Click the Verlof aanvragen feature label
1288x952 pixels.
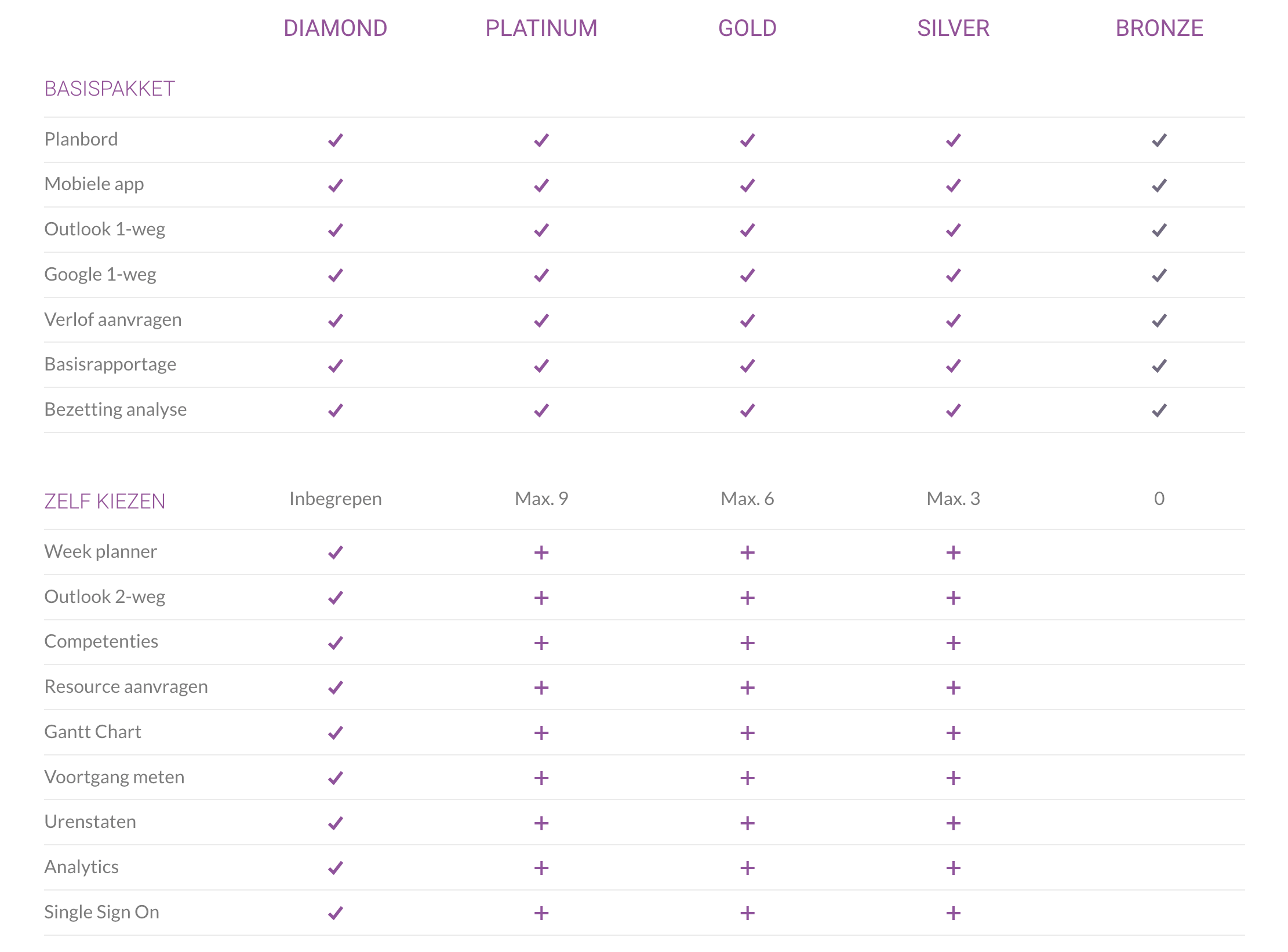(113, 319)
